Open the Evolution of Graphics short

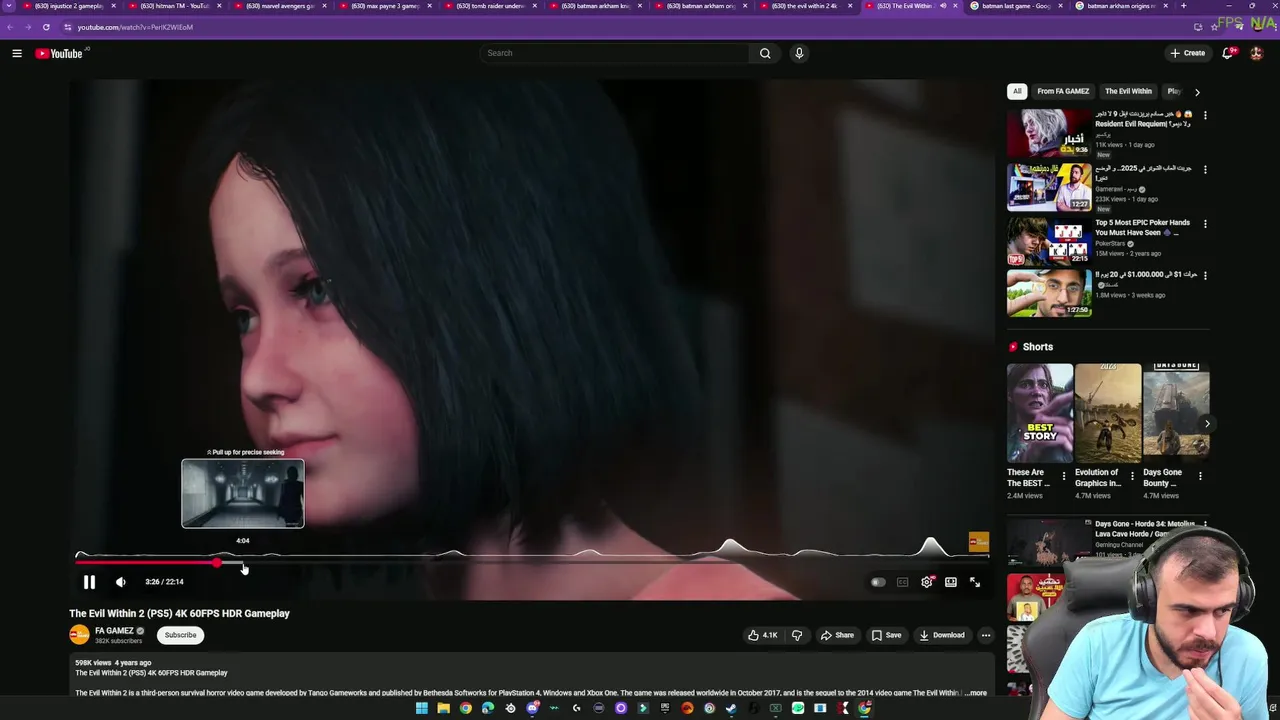point(1108,412)
